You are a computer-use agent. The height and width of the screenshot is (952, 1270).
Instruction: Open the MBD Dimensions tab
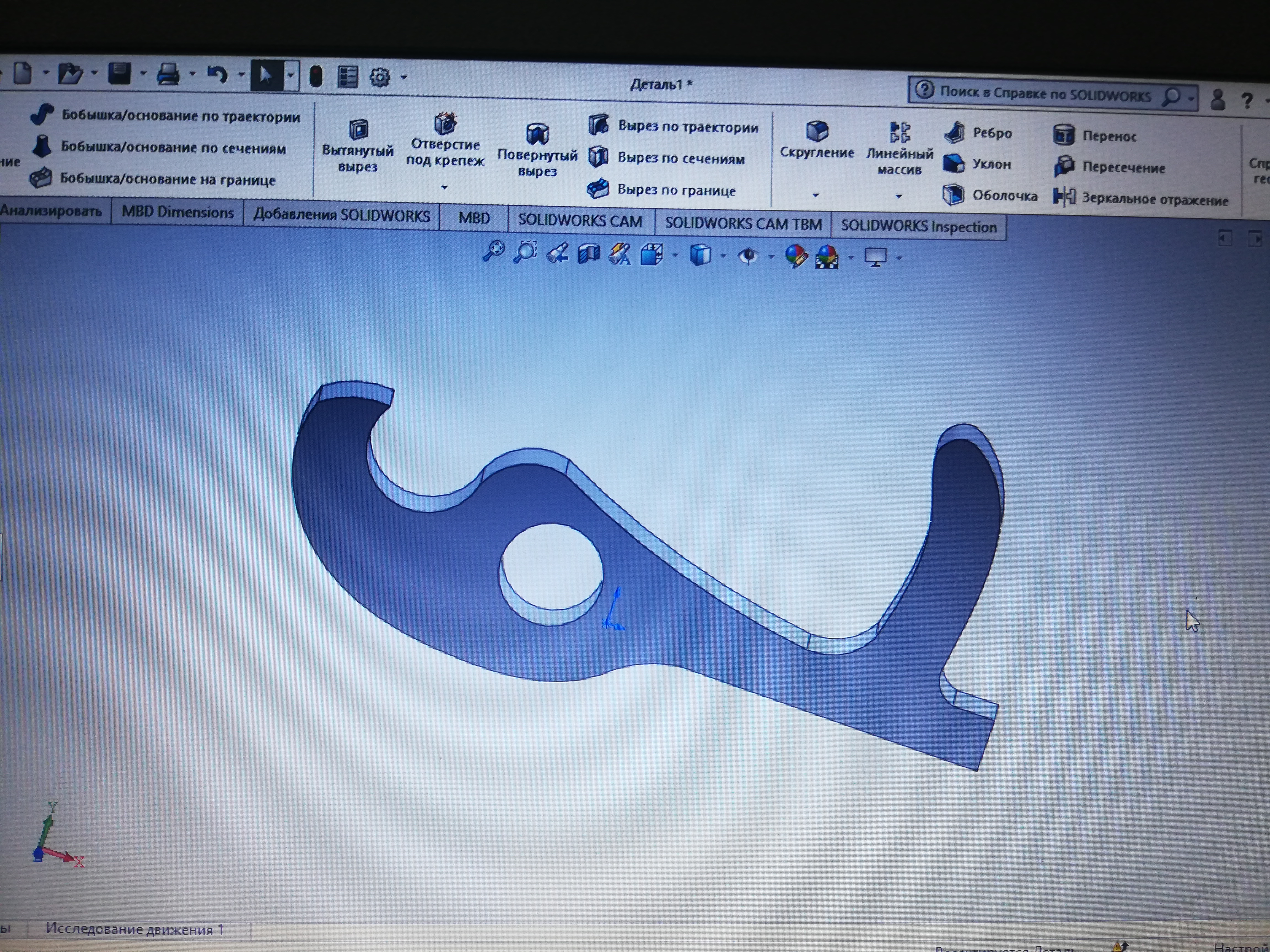click(x=177, y=212)
